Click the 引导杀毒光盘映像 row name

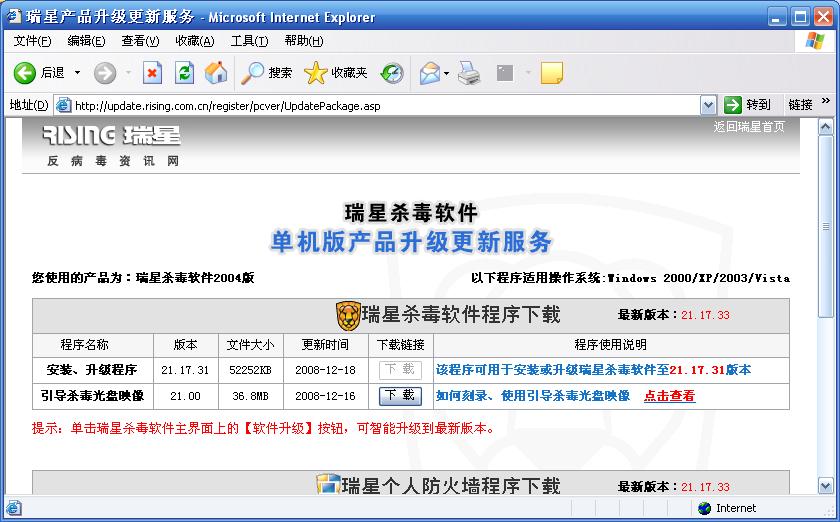pyautogui.click(x=93, y=396)
